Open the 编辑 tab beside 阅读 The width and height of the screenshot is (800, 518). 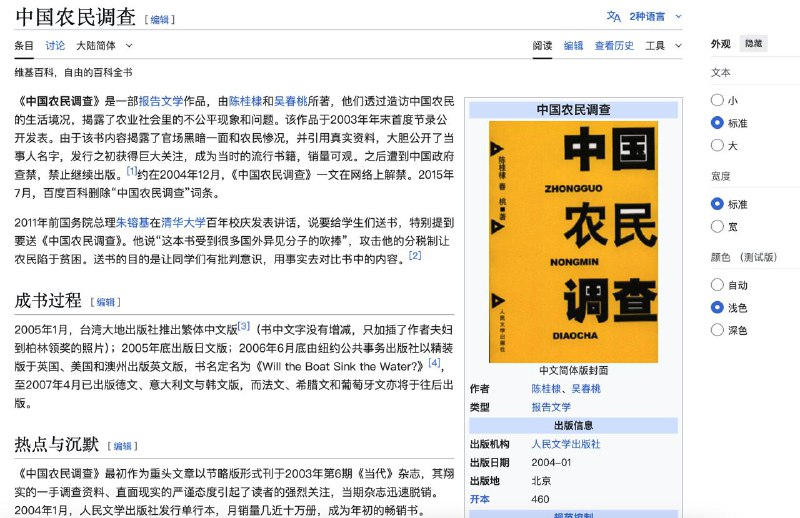pos(573,46)
